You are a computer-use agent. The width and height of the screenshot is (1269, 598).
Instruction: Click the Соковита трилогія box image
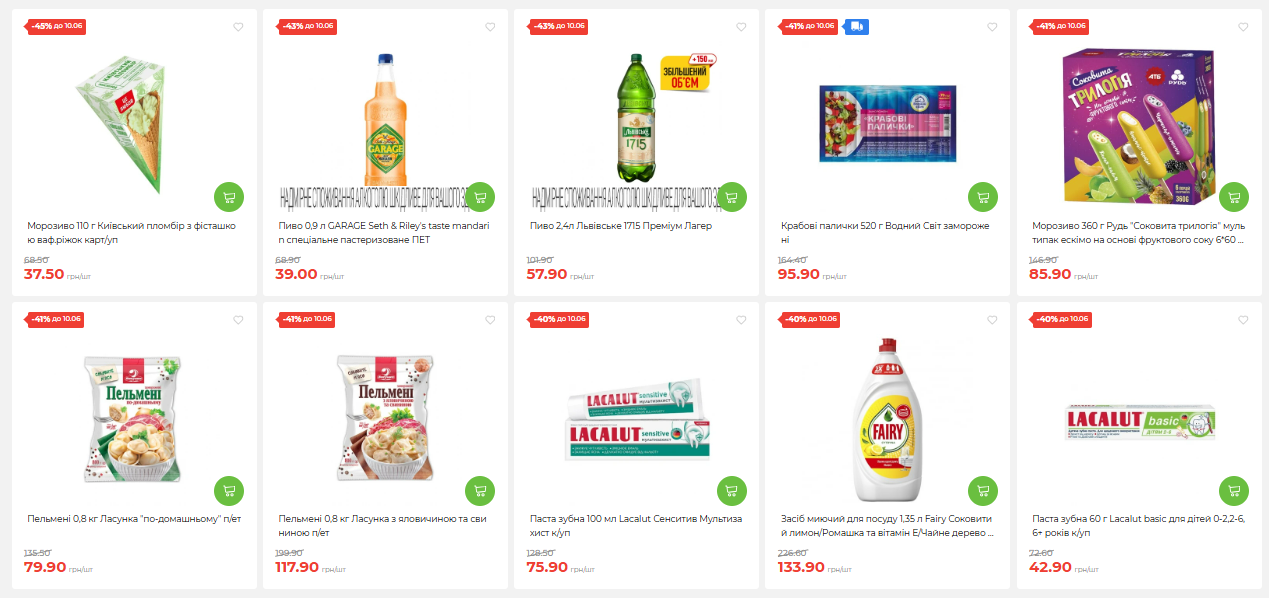[x=1137, y=124]
